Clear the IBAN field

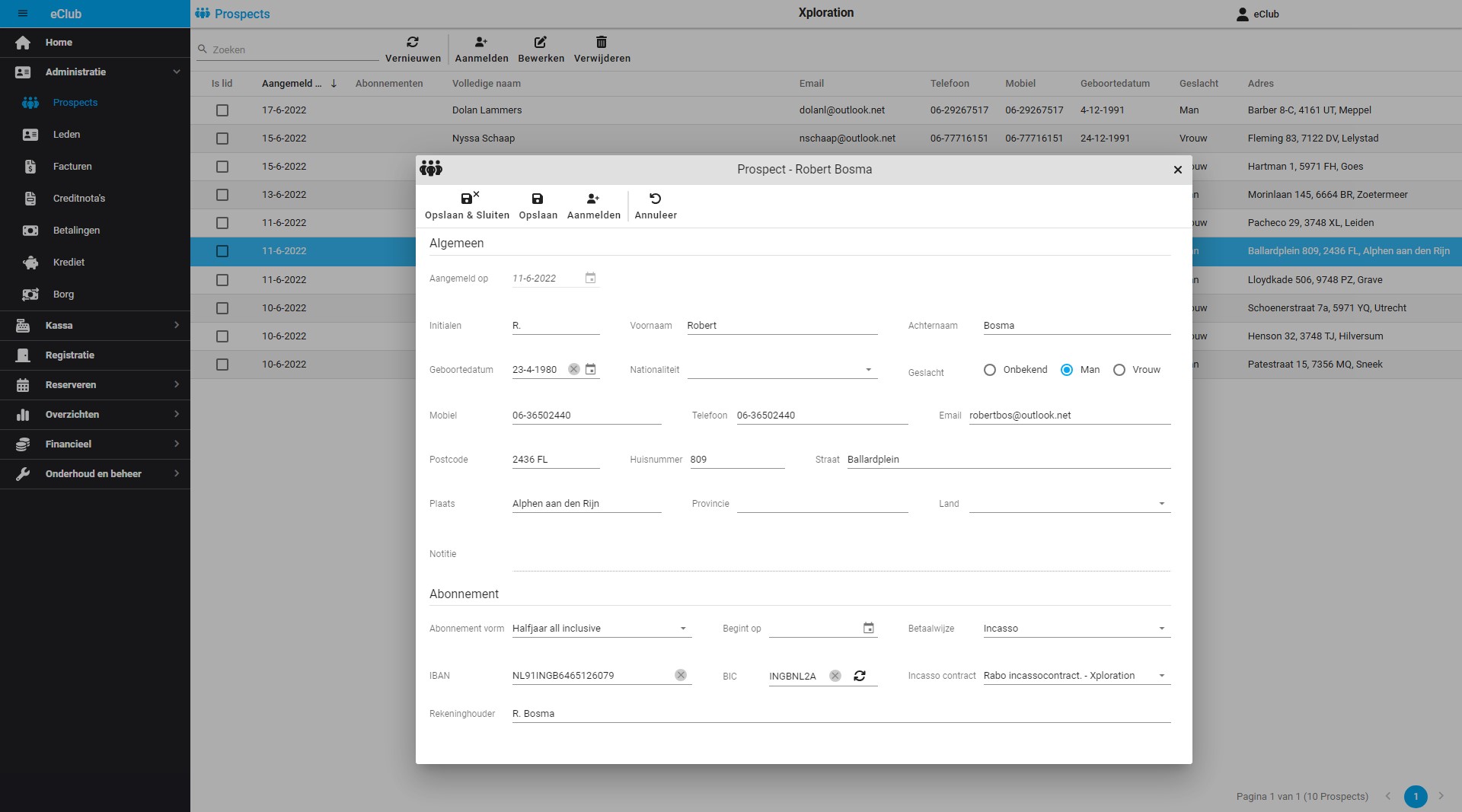click(681, 675)
